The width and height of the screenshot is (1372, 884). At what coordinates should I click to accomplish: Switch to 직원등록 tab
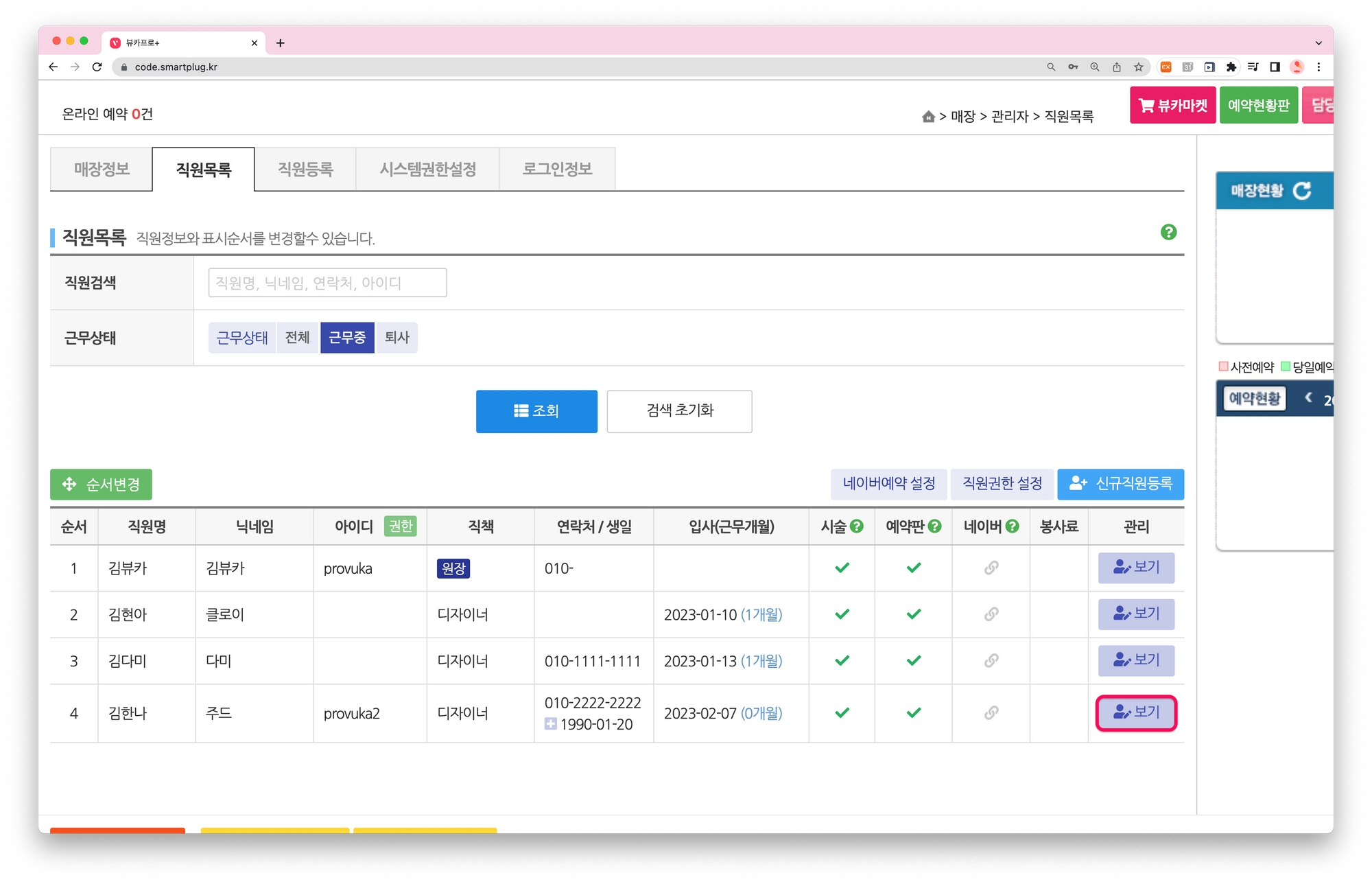305,169
